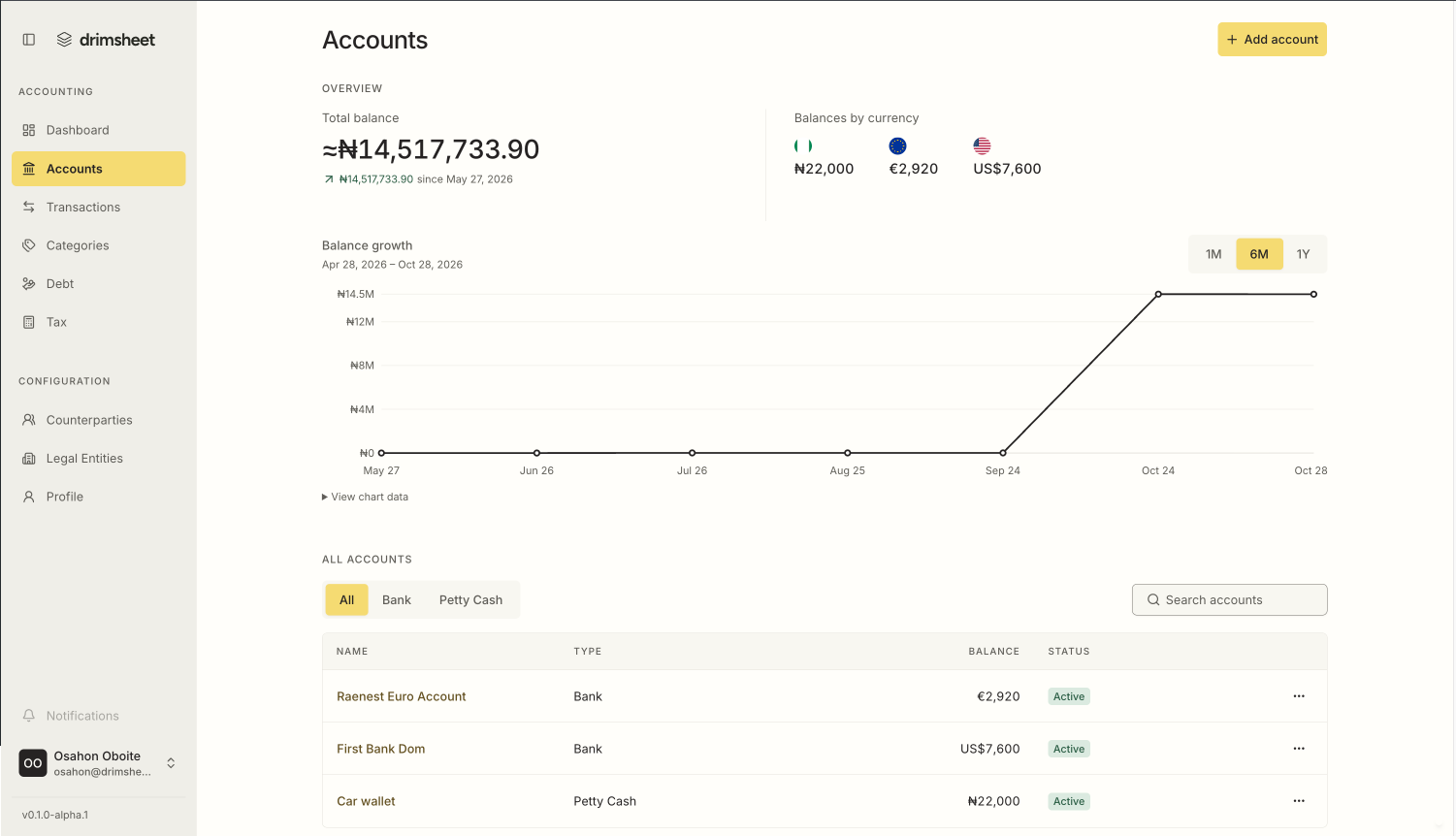Open the Categories page
The image size is (1456, 836).
[98, 245]
